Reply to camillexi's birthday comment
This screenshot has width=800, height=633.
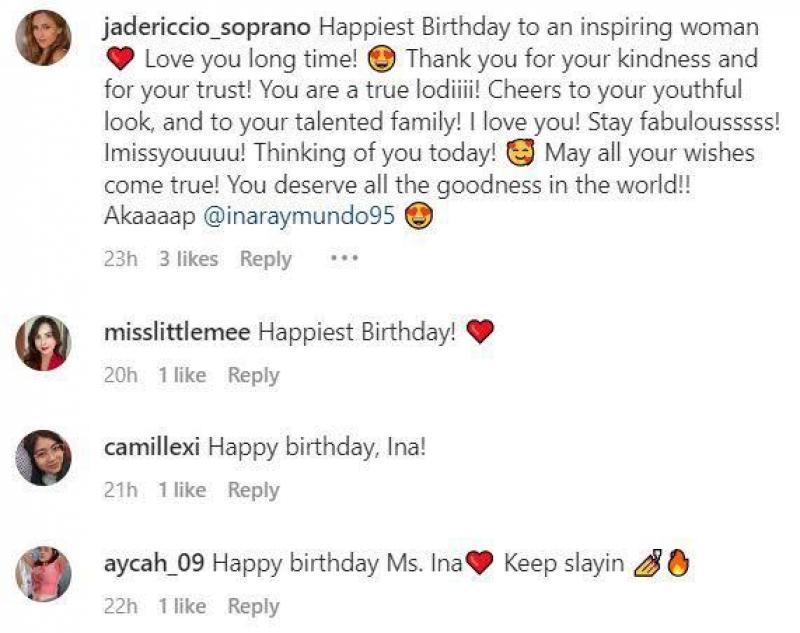coord(254,490)
